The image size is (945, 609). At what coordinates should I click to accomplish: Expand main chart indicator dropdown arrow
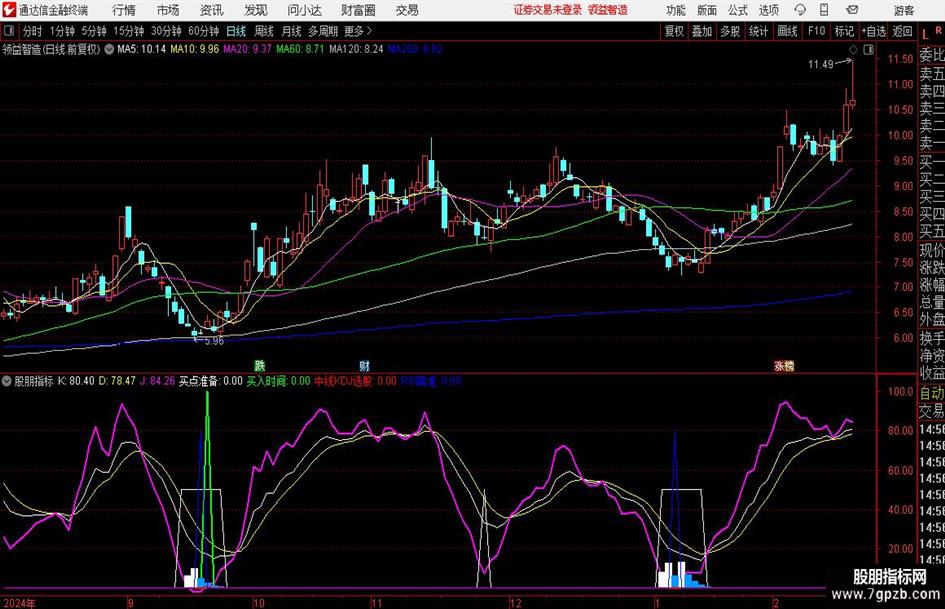point(109,49)
